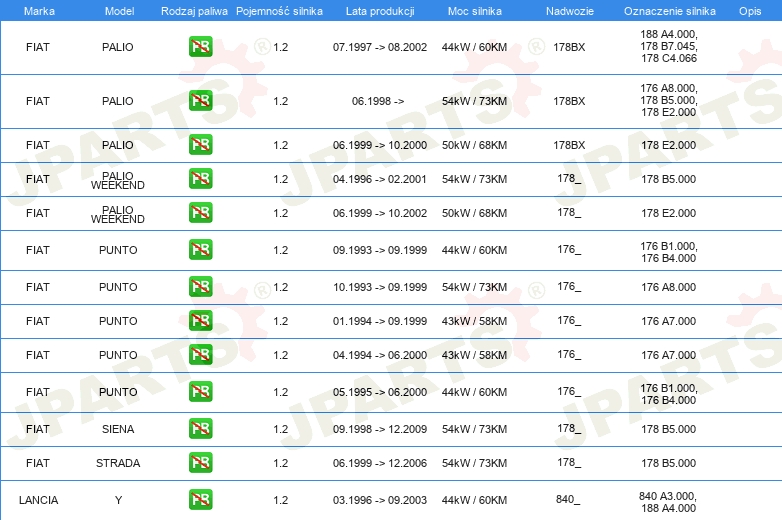782x520 pixels.
Task: Click the 840_ body code cell
Action: click(568, 499)
